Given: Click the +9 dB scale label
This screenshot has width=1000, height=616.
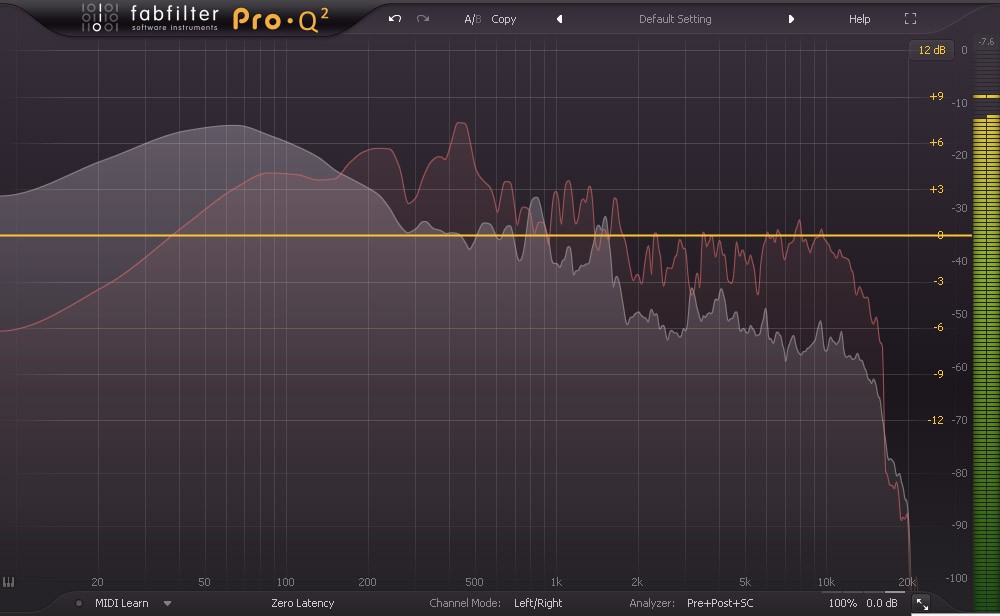Looking at the screenshot, I should tap(936, 96).
